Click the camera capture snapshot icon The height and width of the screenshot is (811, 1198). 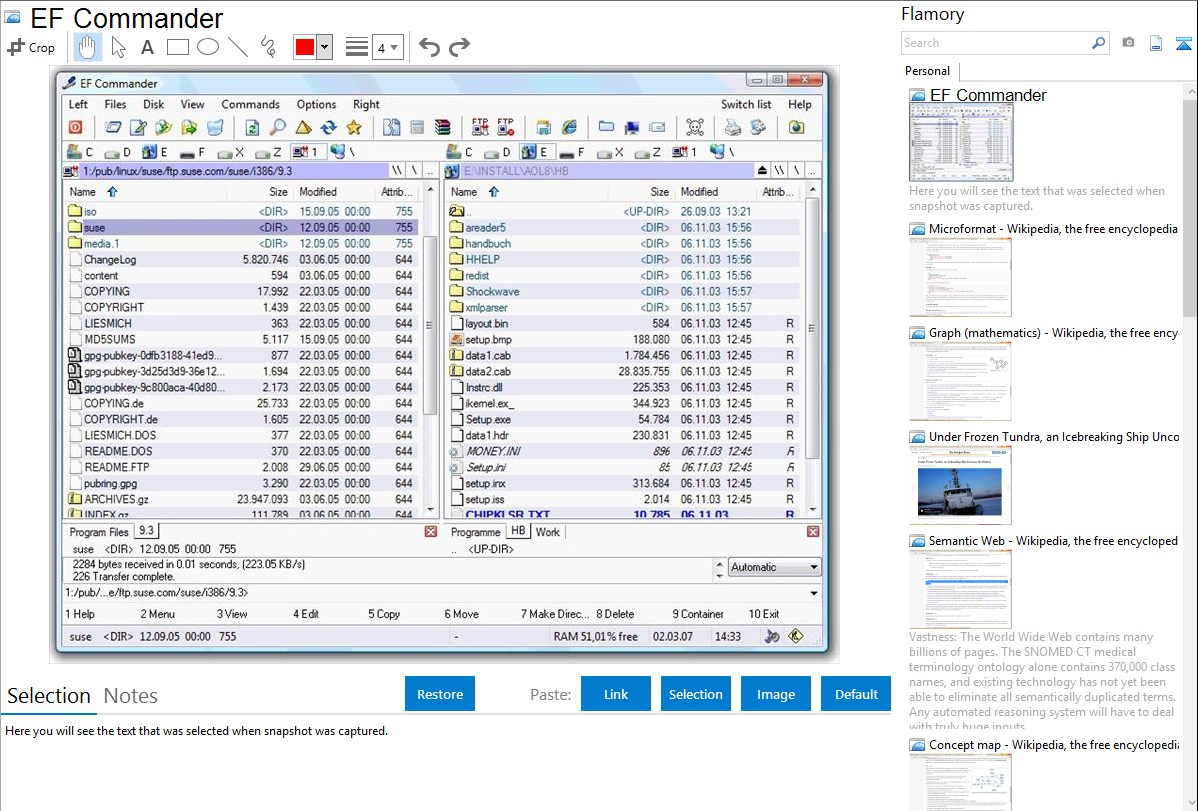(x=1128, y=43)
